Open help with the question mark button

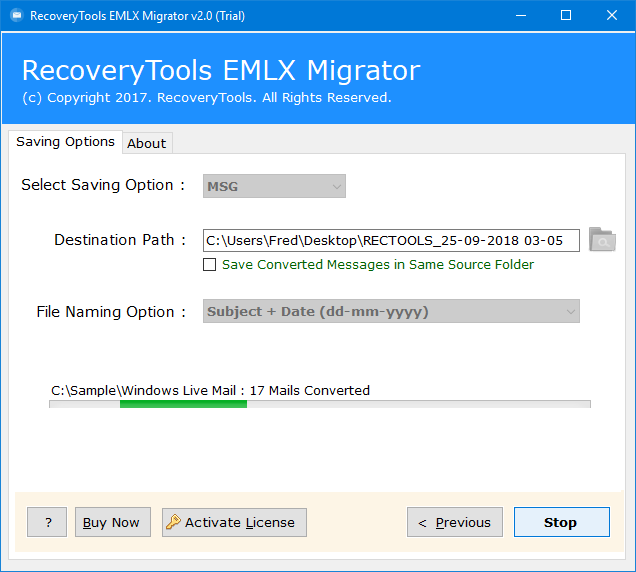[47, 522]
